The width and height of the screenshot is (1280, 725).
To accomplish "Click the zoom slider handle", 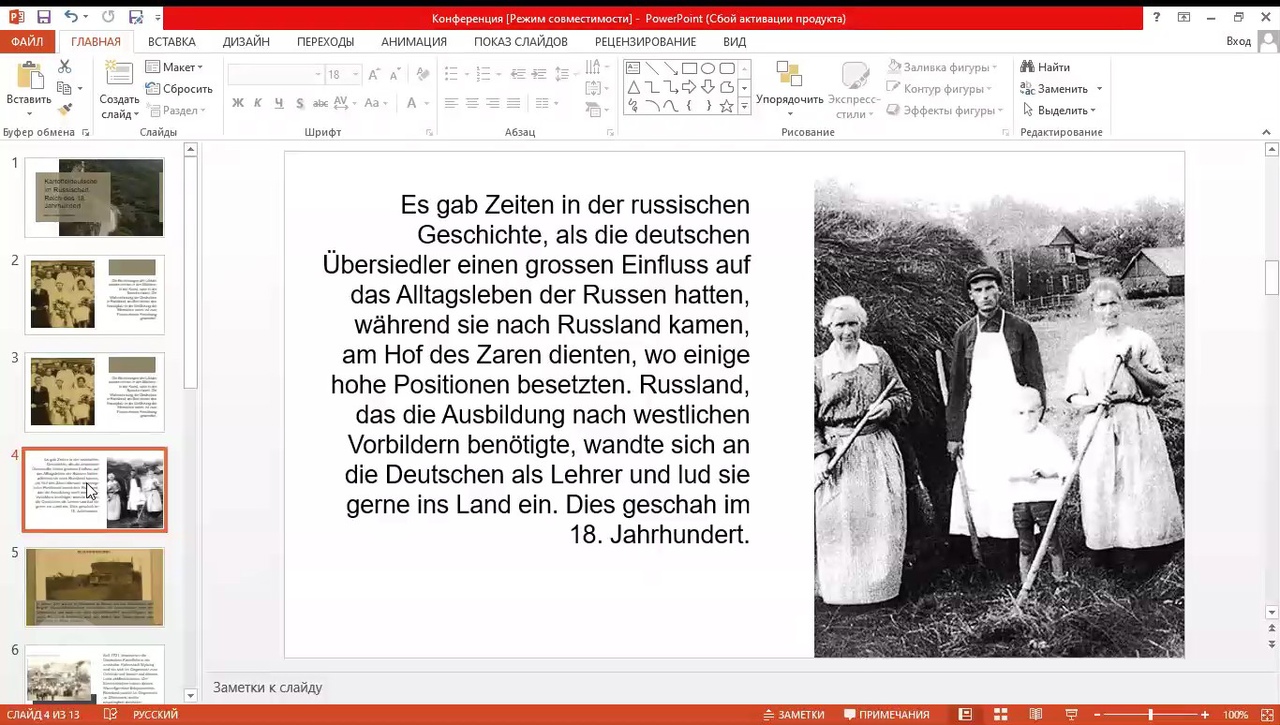I will click(x=1150, y=715).
